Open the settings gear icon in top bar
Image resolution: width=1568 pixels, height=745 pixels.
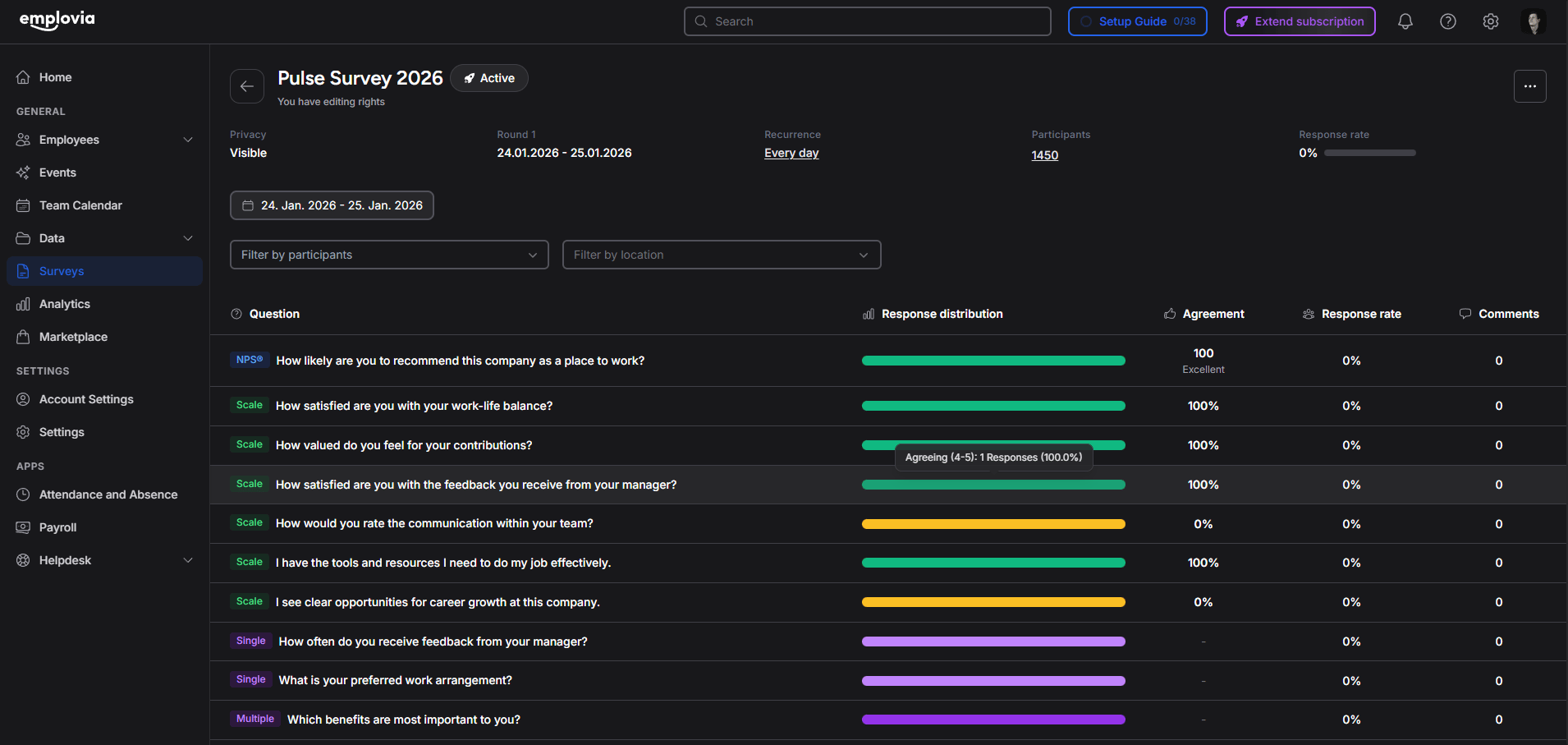tap(1491, 21)
